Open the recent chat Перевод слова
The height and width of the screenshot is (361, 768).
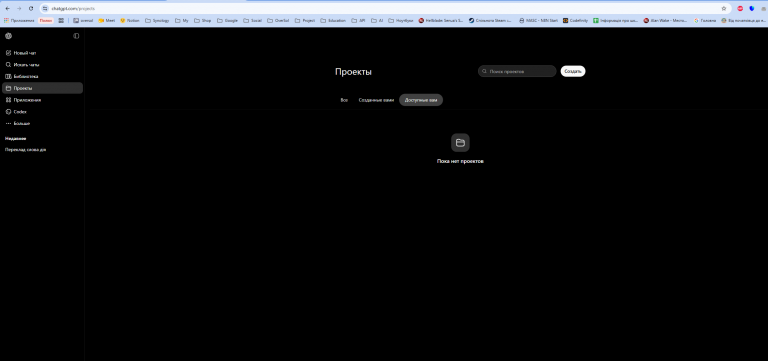[25, 149]
